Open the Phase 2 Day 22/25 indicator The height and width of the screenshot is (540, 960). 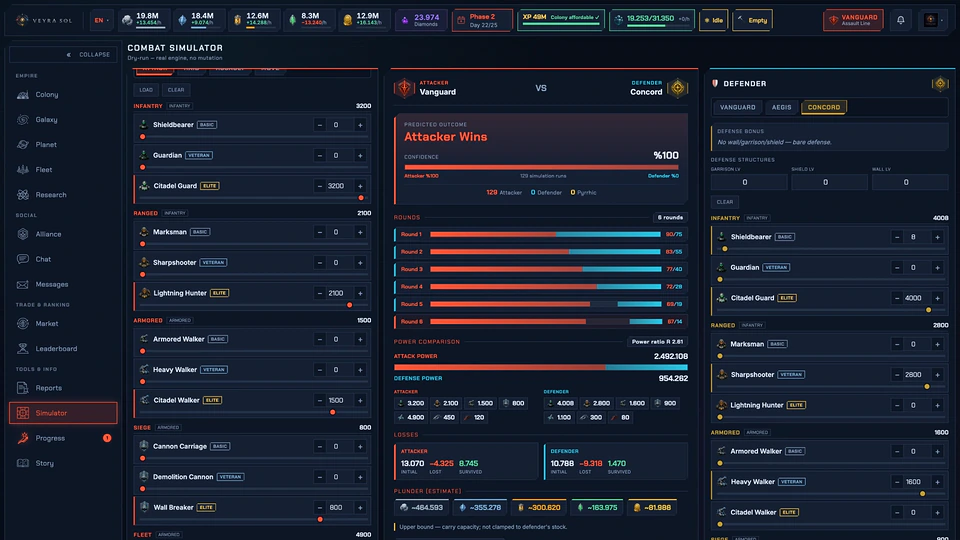(x=482, y=20)
